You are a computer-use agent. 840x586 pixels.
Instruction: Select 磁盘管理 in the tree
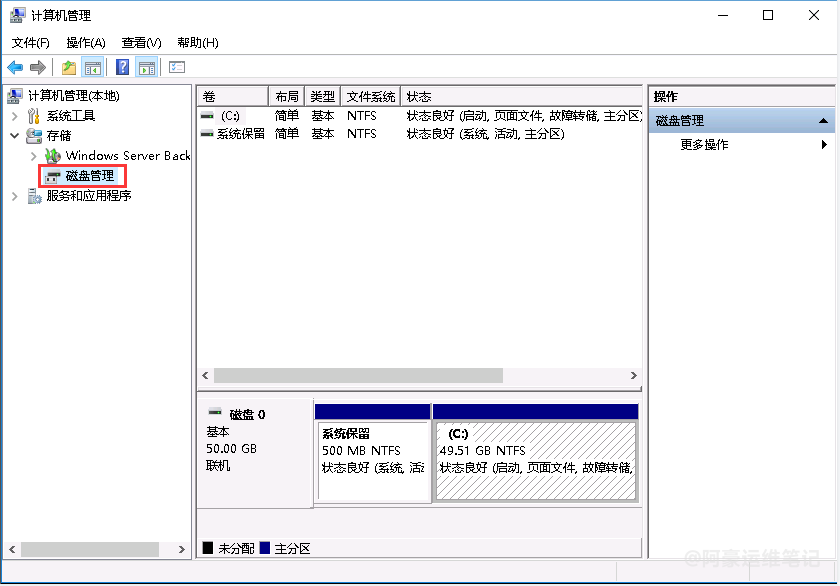[x=89, y=176]
